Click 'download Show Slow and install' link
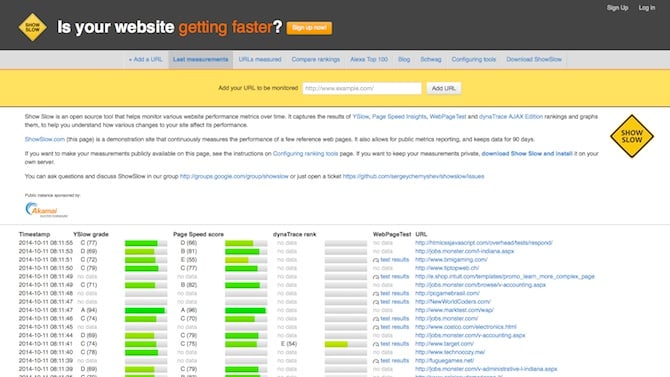This screenshot has width=670, height=377. click(526, 153)
